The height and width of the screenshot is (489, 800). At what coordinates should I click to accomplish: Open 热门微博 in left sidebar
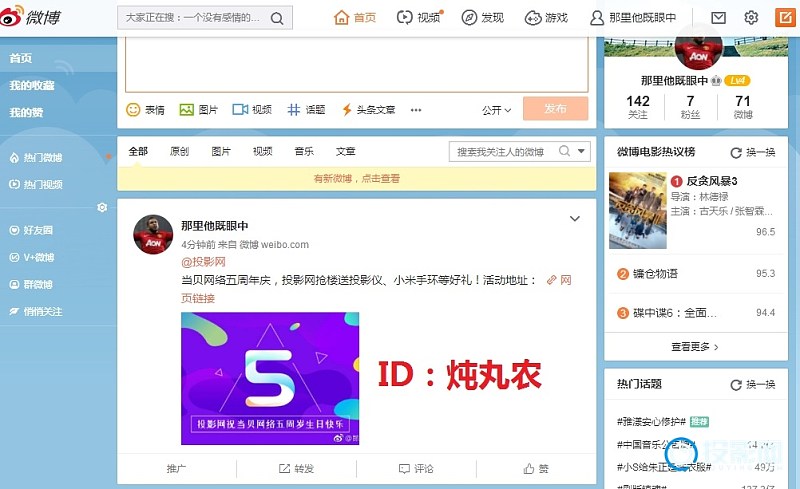click(36, 158)
